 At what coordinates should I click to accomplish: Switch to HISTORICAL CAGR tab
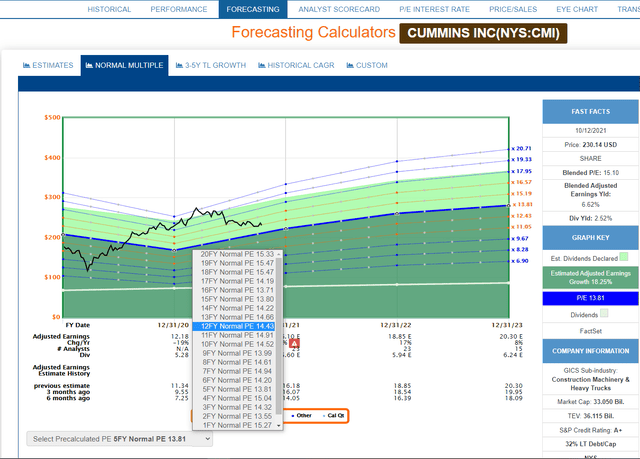point(296,65)
